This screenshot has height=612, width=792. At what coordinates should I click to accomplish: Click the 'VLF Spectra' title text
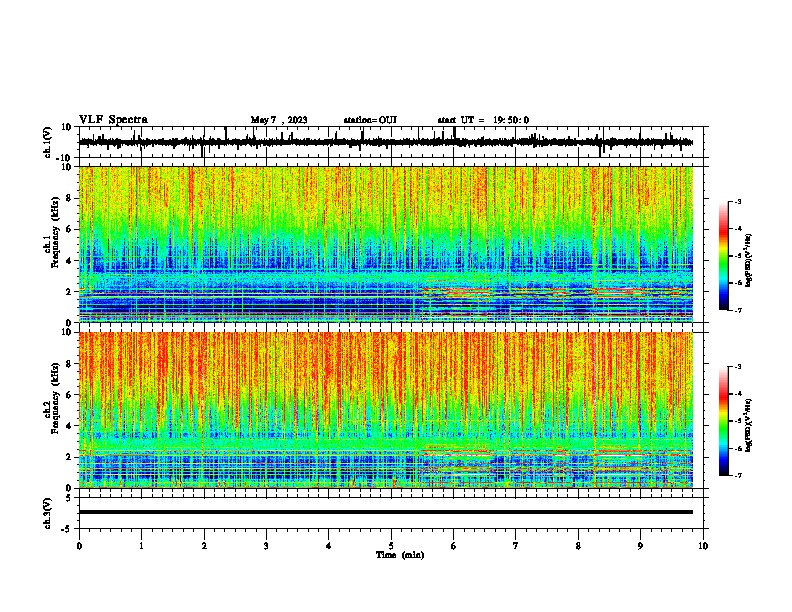113,120
